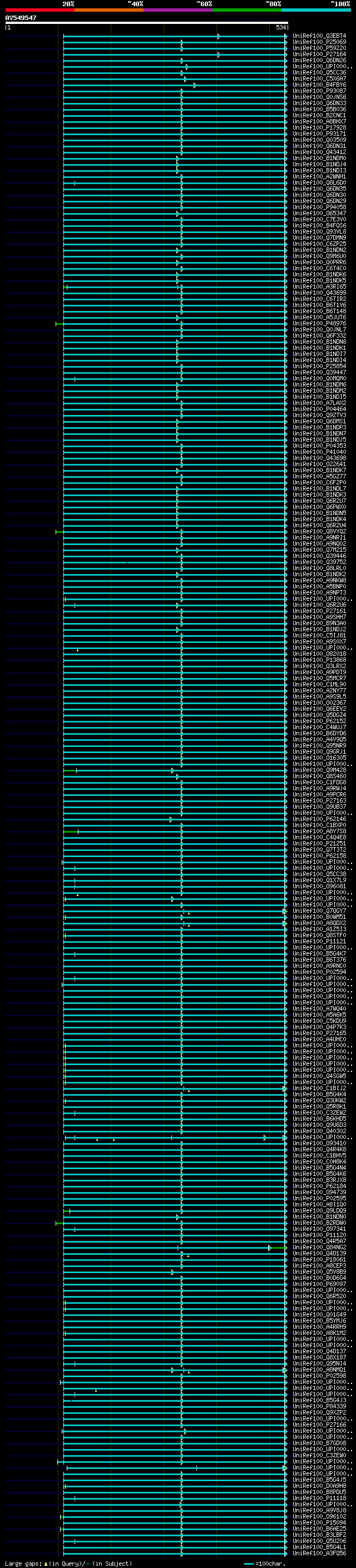Select hit label UniRef100_Q93VL8
This screenshot has width=356, height=1568.
tap(319, 231)
